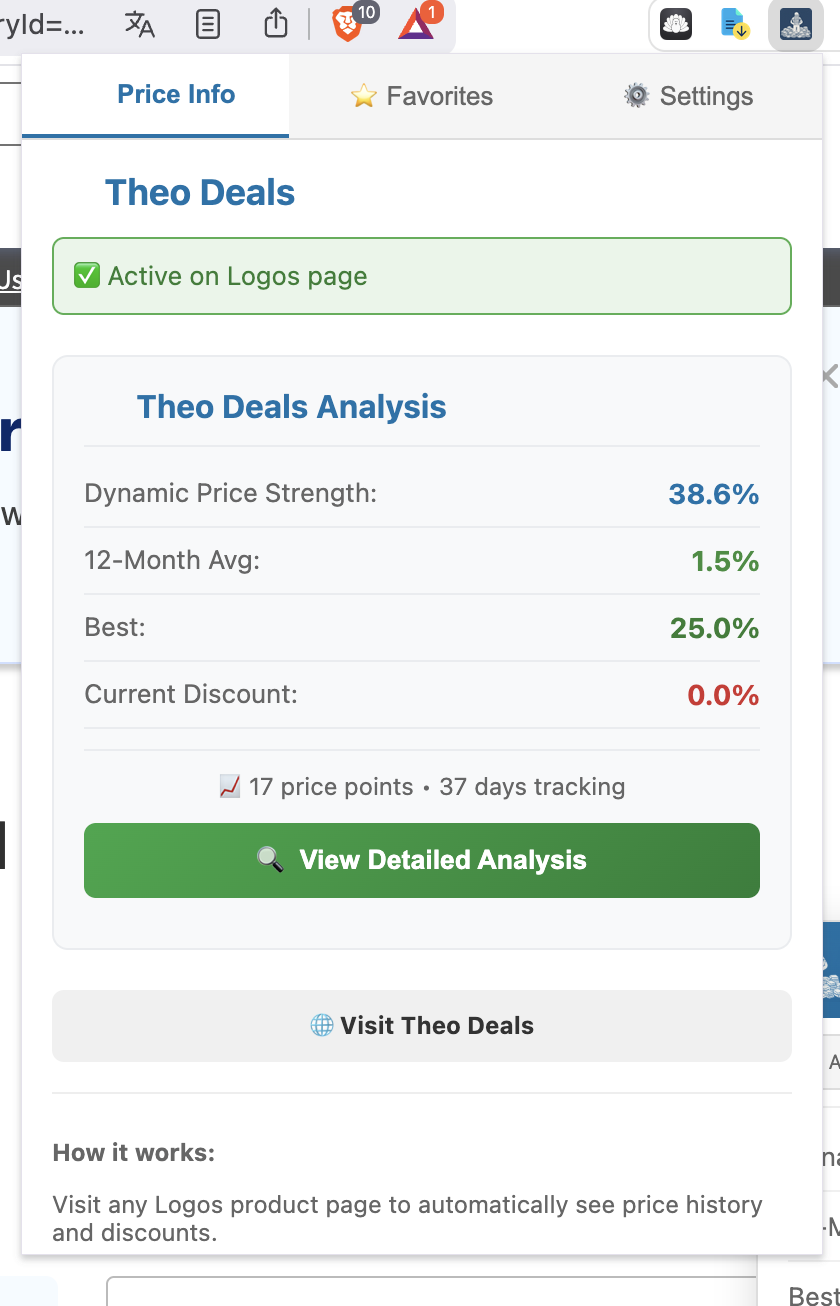Click the translate page icon

coord(139,24)
